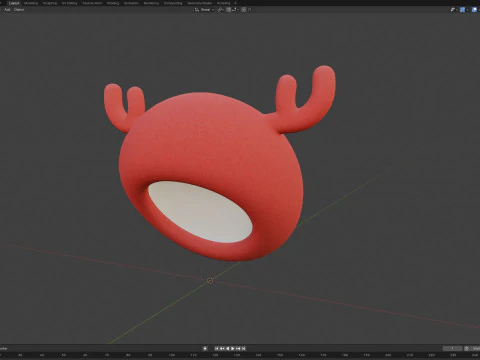Open the Shading workspace tab
The image size is (480, 360).
(113, 3)
